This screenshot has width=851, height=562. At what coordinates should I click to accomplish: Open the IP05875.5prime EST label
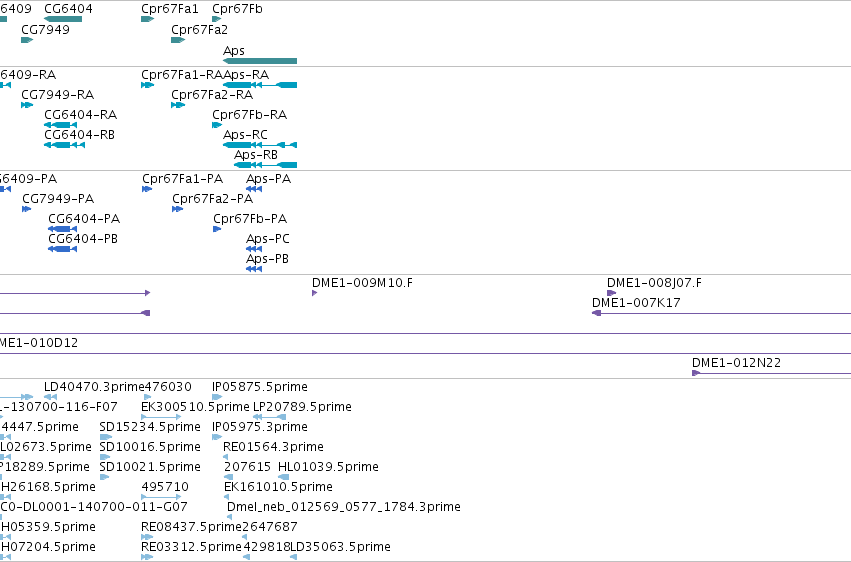coord(260,387)
